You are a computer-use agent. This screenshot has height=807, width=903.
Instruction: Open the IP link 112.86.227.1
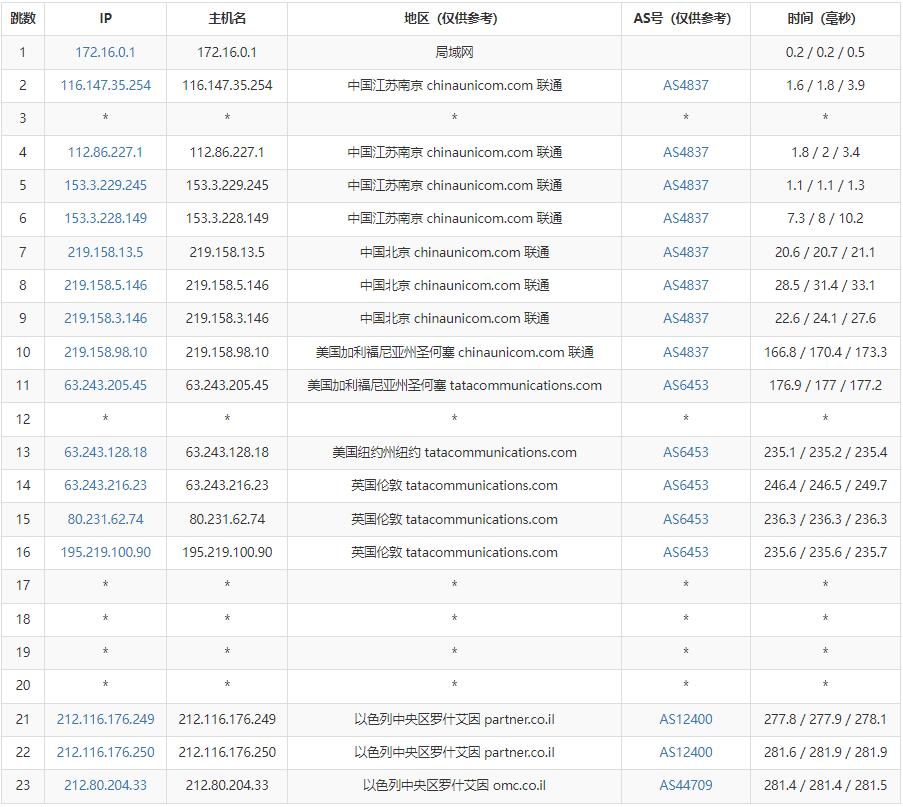click(x=105, y=152)
